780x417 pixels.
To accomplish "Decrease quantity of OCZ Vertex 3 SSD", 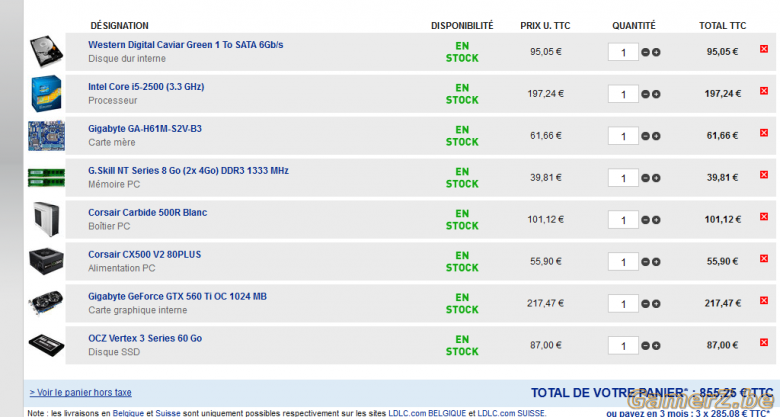I will pos(645,346).
